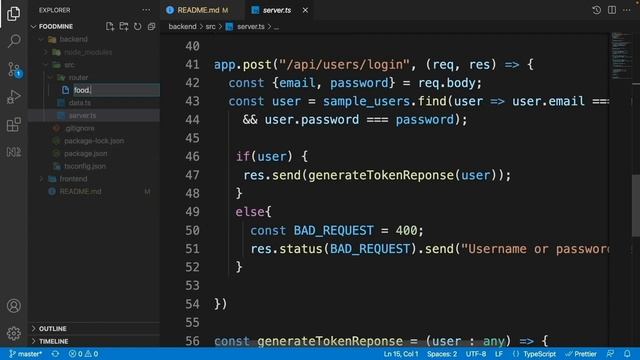Click line number 41 in gutter
Image resolution: width=640 pixels, height=360 pixels.
192,64
